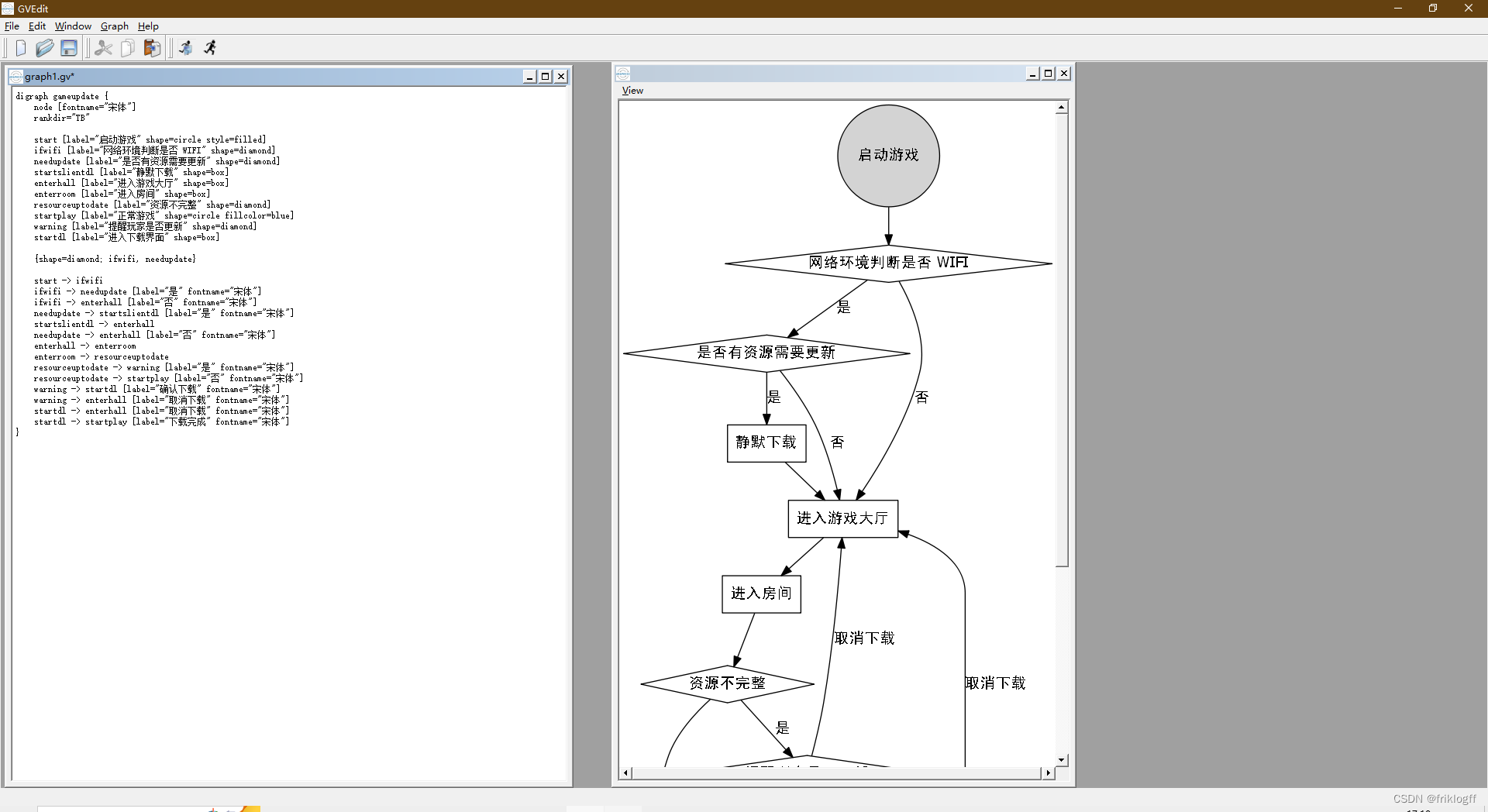Open the Graph menu
Screen dimensions: 1488x812
point(114,26)
